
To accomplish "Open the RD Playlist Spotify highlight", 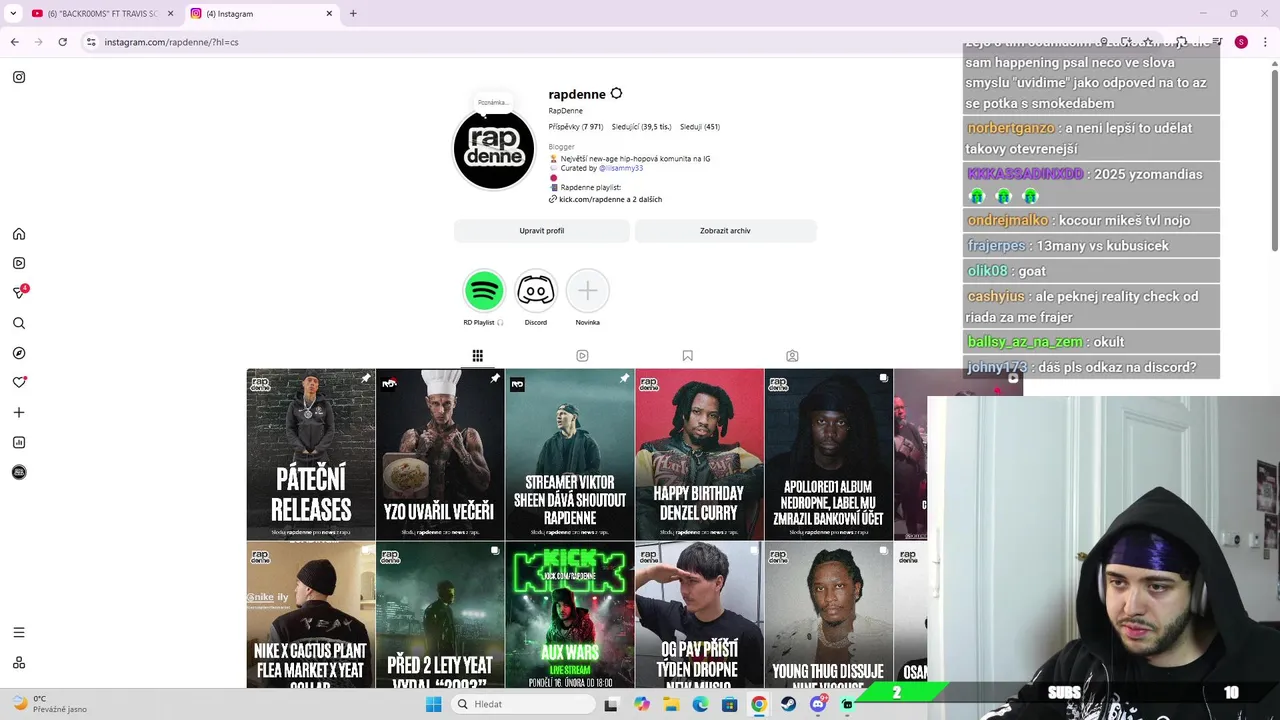I will (484, 291).
